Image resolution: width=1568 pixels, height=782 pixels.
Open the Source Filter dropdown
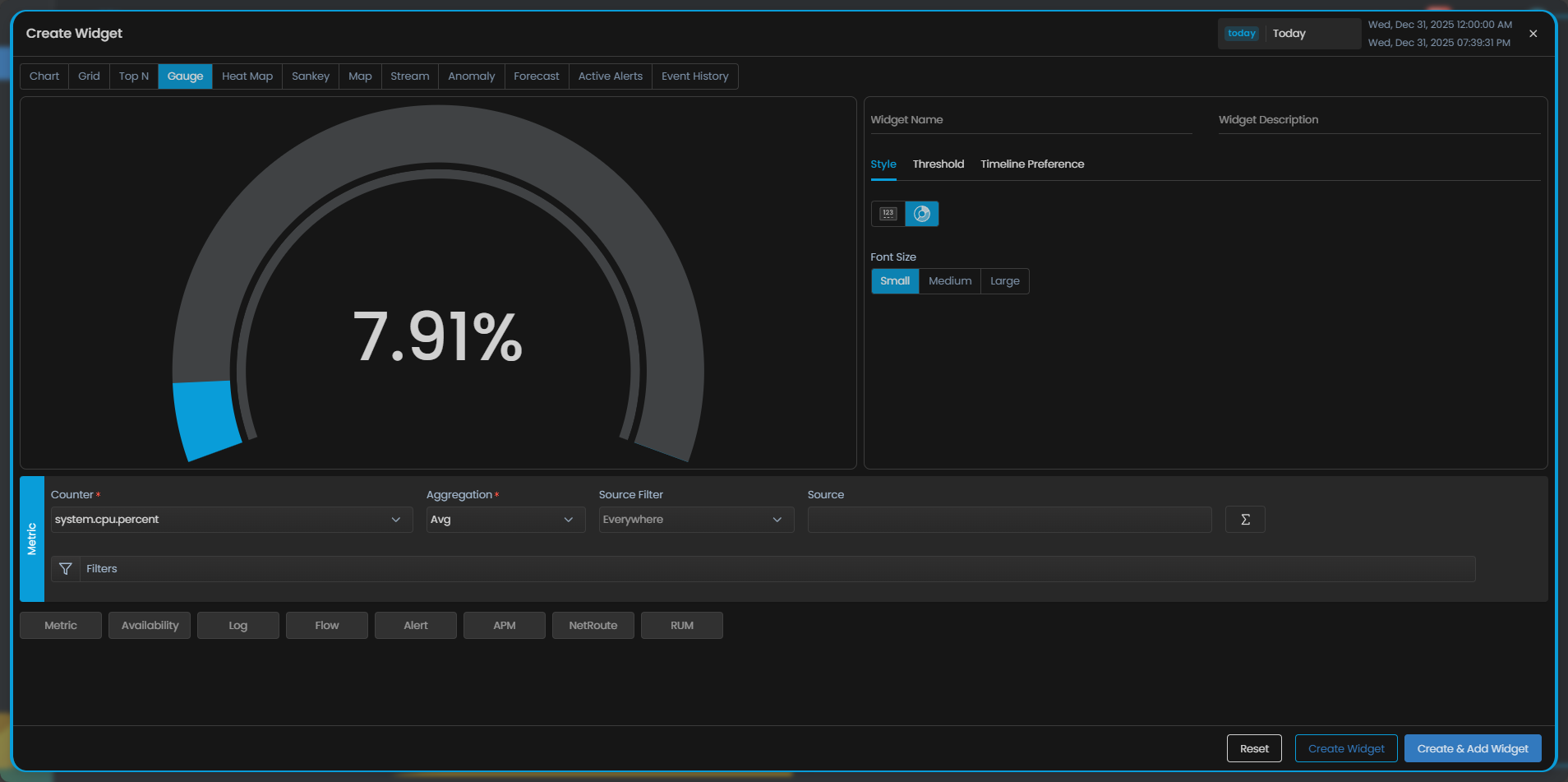(x=695, y=520)
